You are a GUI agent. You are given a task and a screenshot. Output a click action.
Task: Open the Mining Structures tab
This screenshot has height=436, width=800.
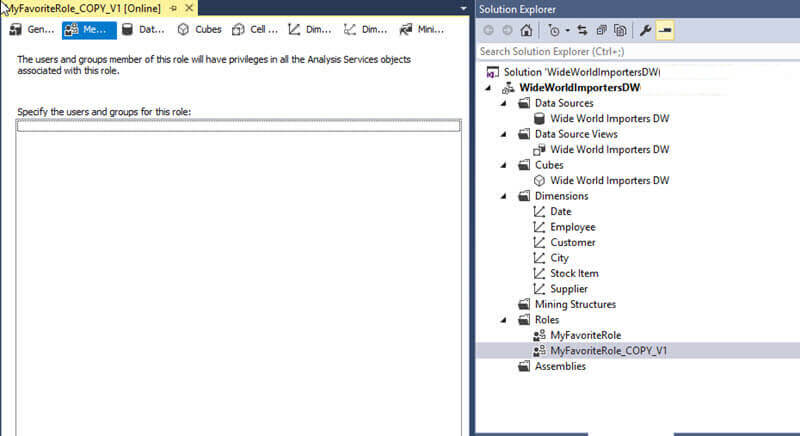(422, 30)
